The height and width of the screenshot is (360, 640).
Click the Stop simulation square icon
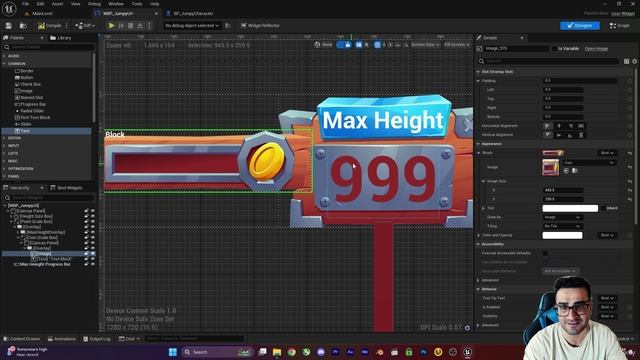[131, 25]
